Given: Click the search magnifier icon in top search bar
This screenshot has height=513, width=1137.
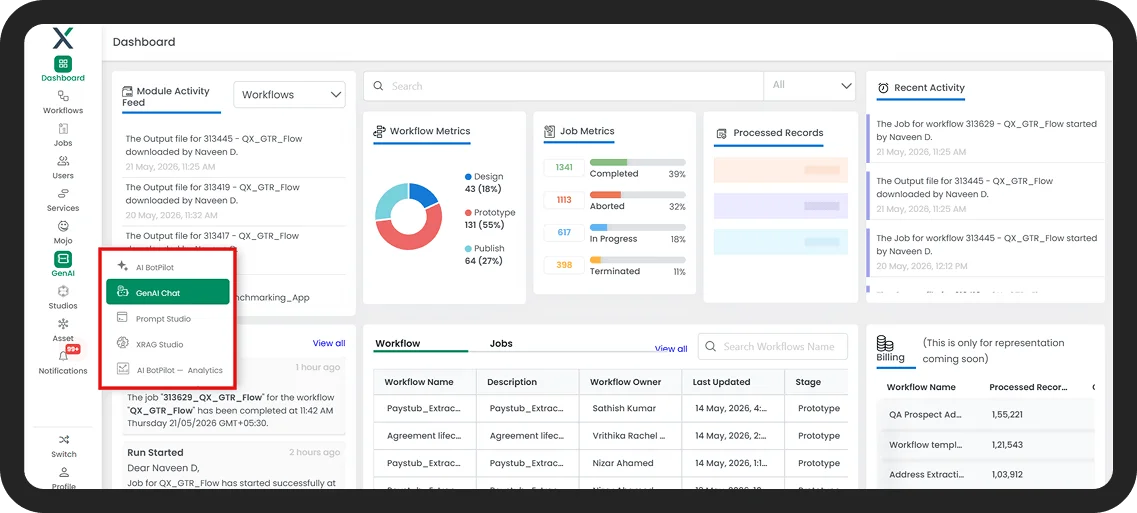Looking at the screenshot, I should tap(379, 86).
